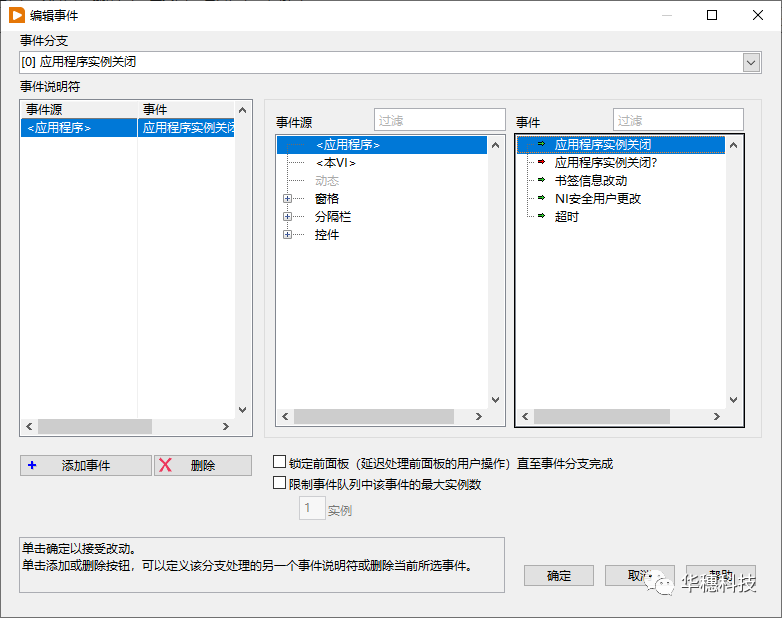Viewport: 782px width, 618px height.
Task: Click 事件 column header in 事件说明符
Action: pos(186,110)
